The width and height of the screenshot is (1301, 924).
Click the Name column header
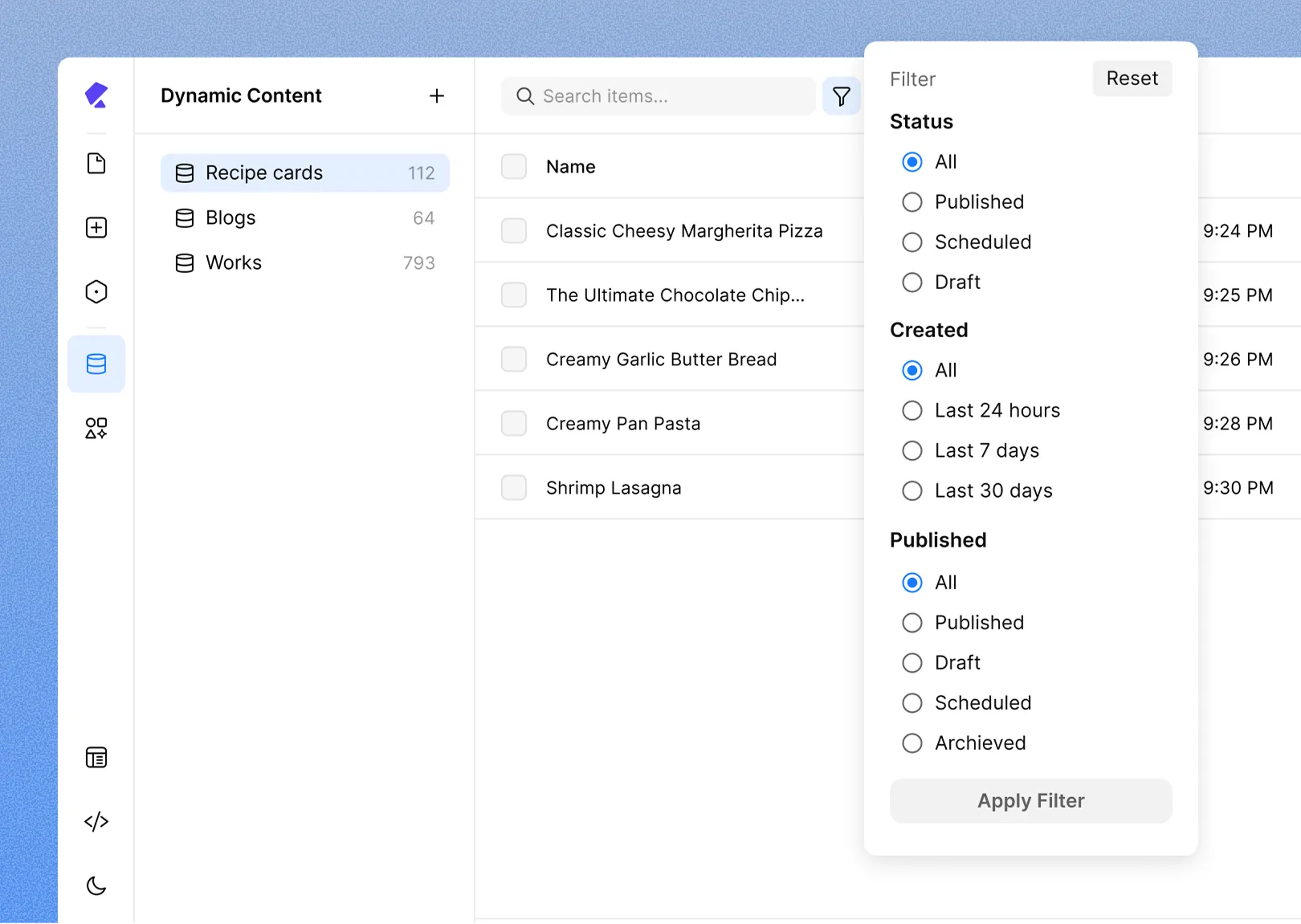pos(571,167)
